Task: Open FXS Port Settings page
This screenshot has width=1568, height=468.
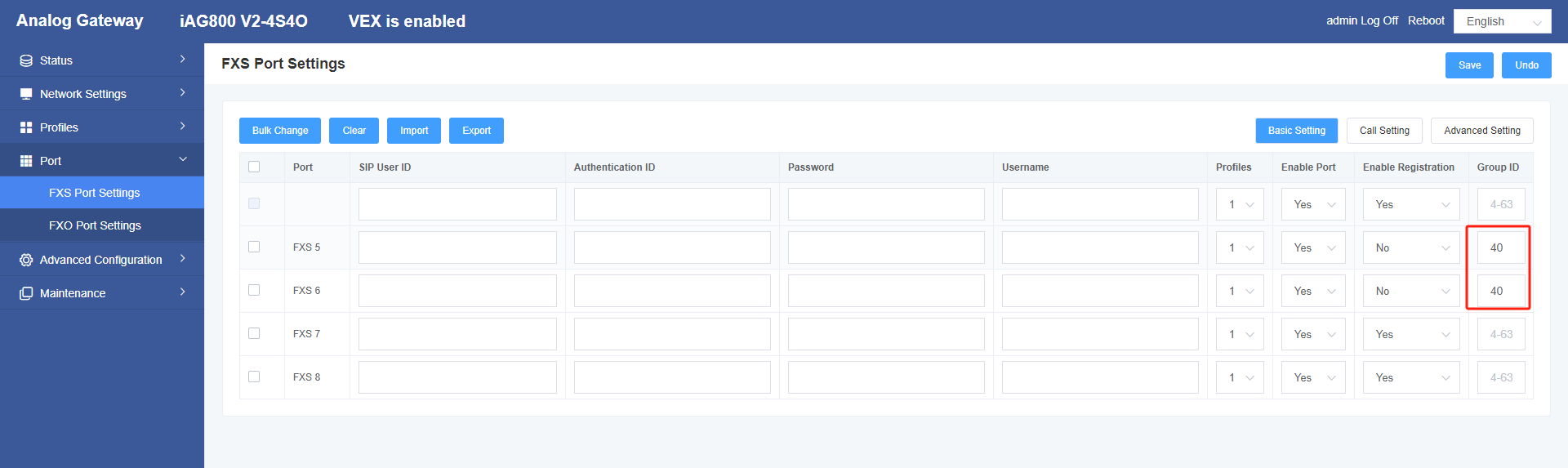Action: (x=102, y=193)
